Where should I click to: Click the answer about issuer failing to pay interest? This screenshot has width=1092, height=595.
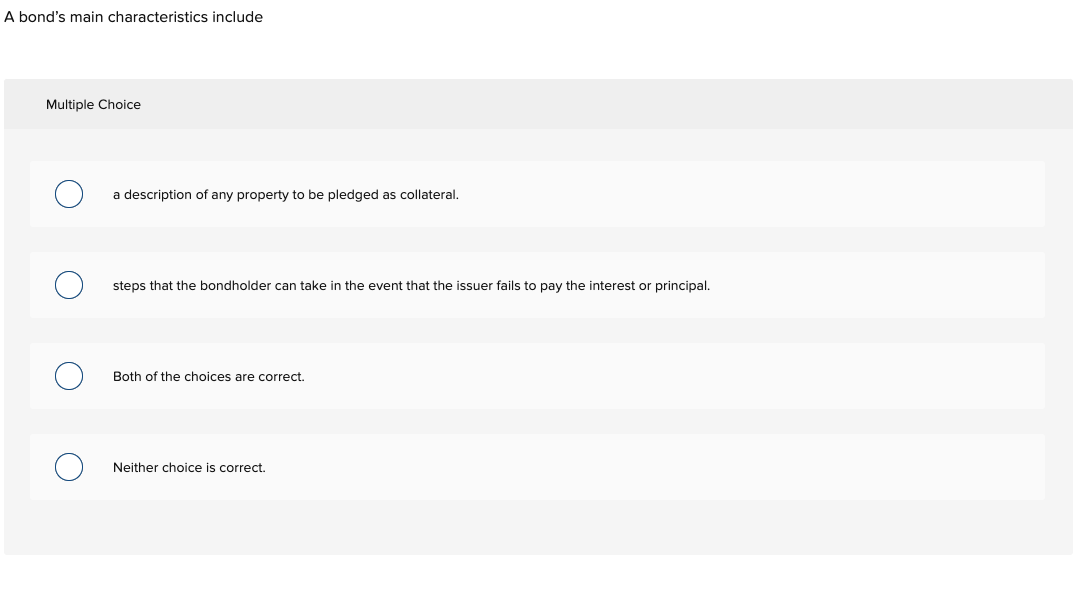[412, 286]
